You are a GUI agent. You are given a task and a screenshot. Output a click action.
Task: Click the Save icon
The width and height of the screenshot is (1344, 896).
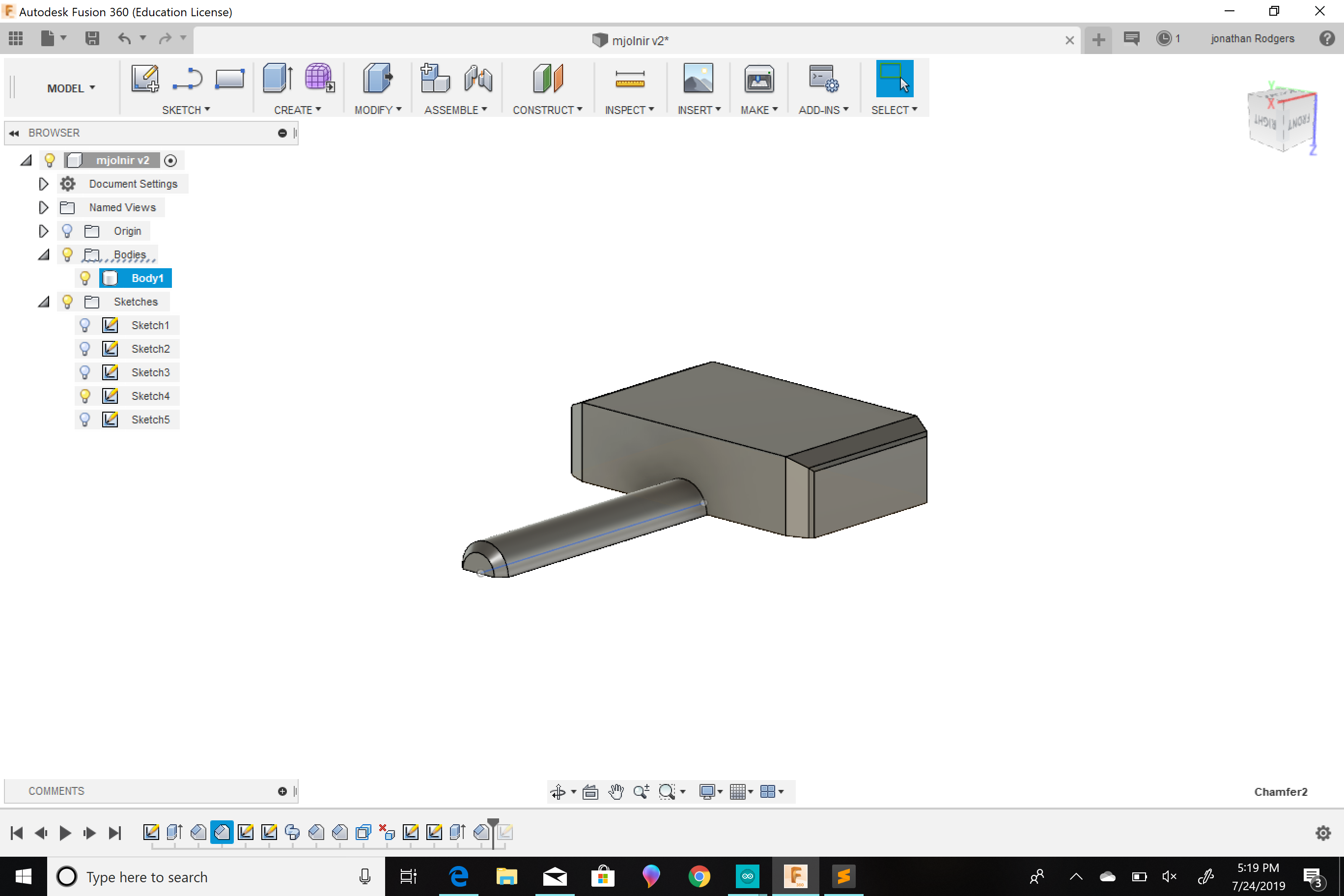(x=92, y=38)
